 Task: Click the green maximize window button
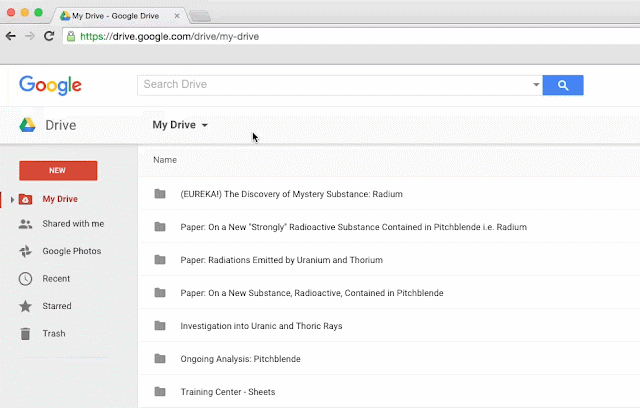pos(38,13)
